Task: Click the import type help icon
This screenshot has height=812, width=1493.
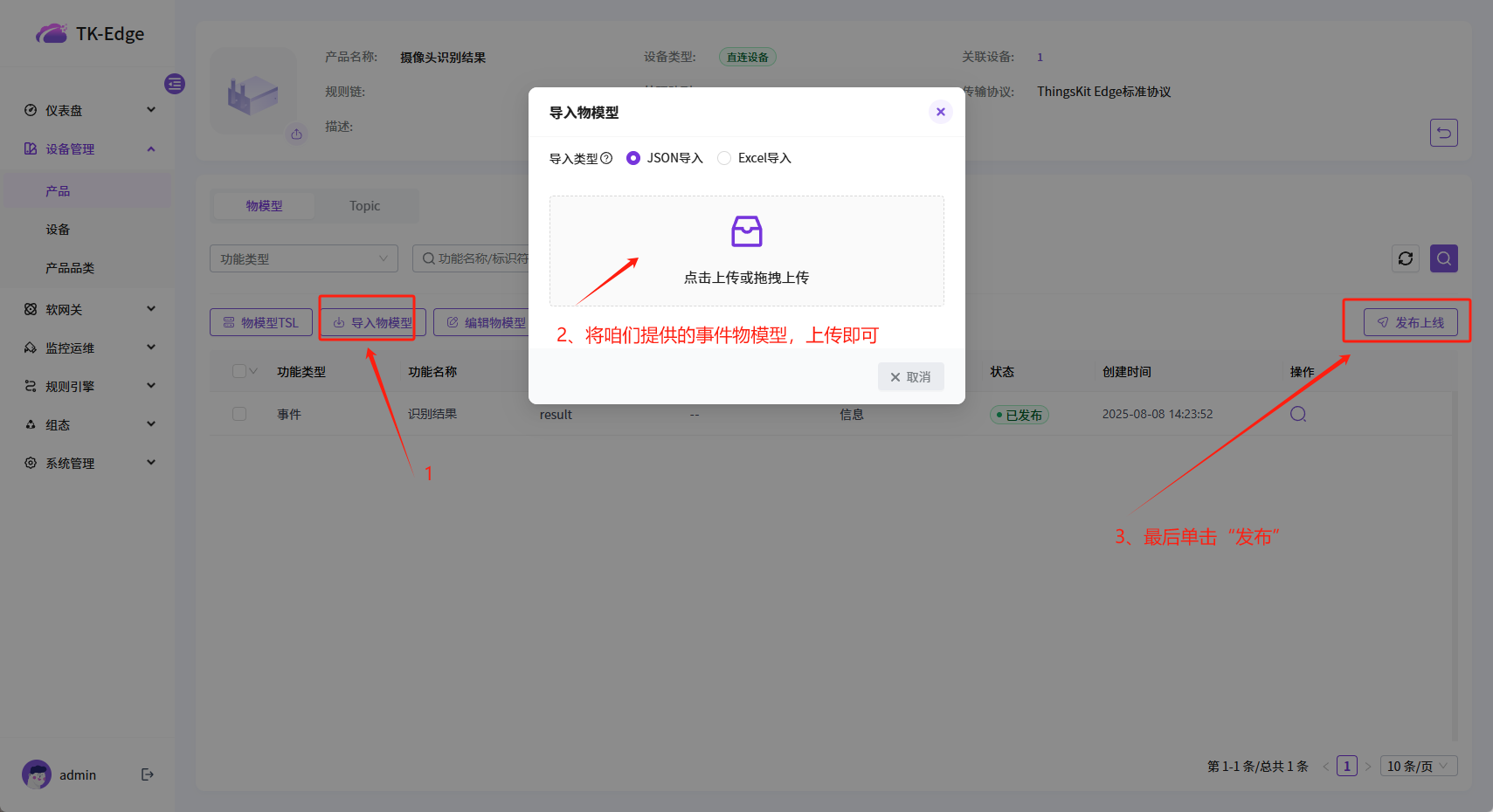Action: coord(606,158)
